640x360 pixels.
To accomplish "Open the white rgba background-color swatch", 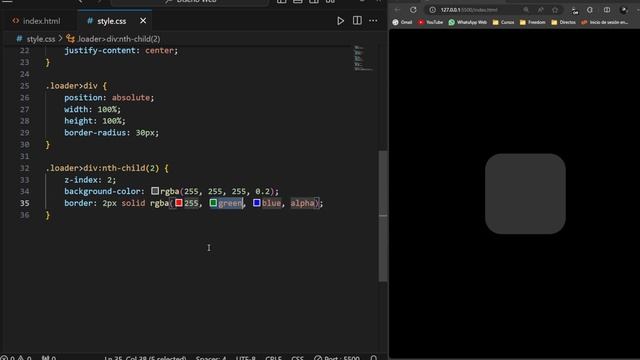I will click(x=155, y=191).
